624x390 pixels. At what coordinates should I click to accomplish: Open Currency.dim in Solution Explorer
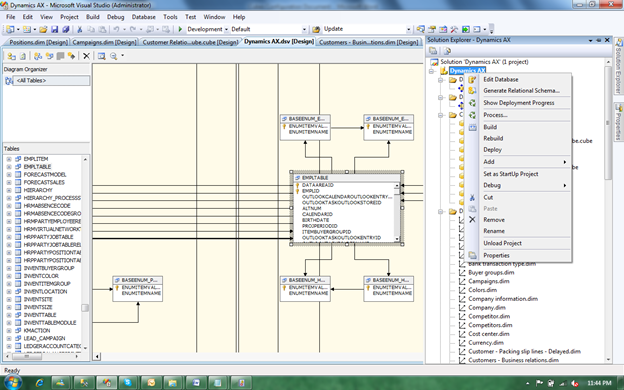[486, 343]
